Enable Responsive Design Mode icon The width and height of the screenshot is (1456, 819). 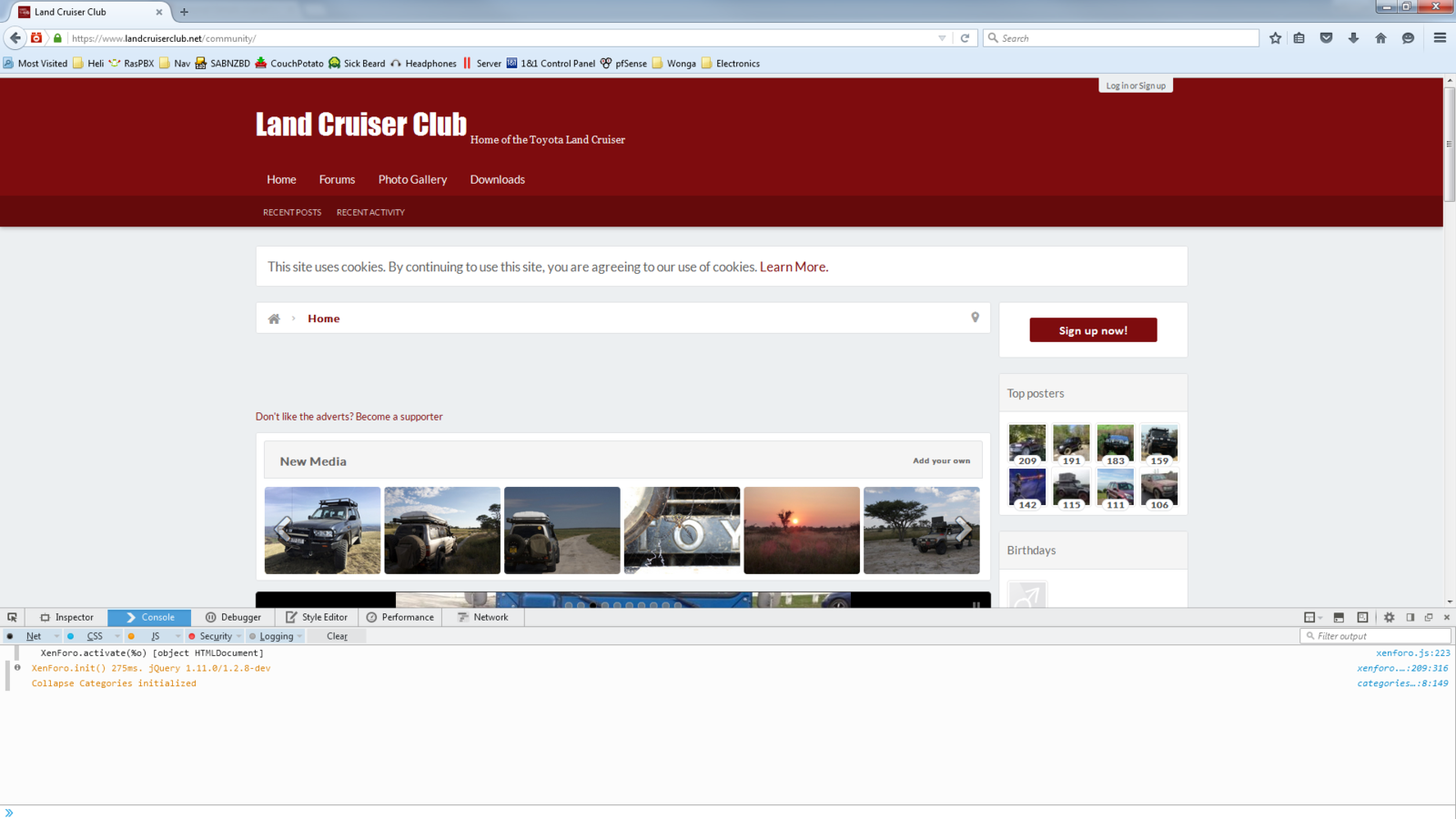point(1362,617)
